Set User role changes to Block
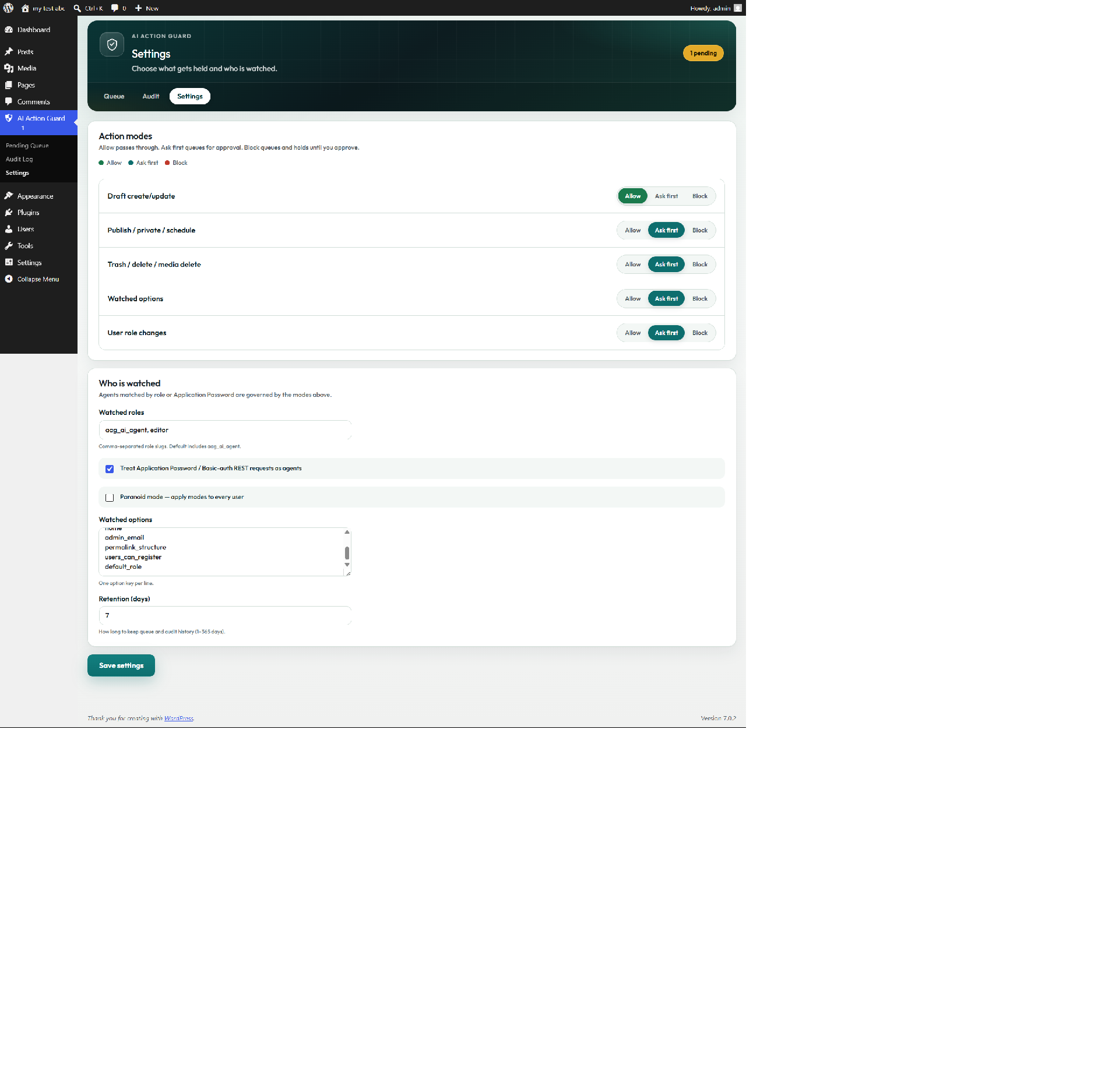Image resolution: width=1119 pixels, height=1092 pixels. tap(699, 333)
